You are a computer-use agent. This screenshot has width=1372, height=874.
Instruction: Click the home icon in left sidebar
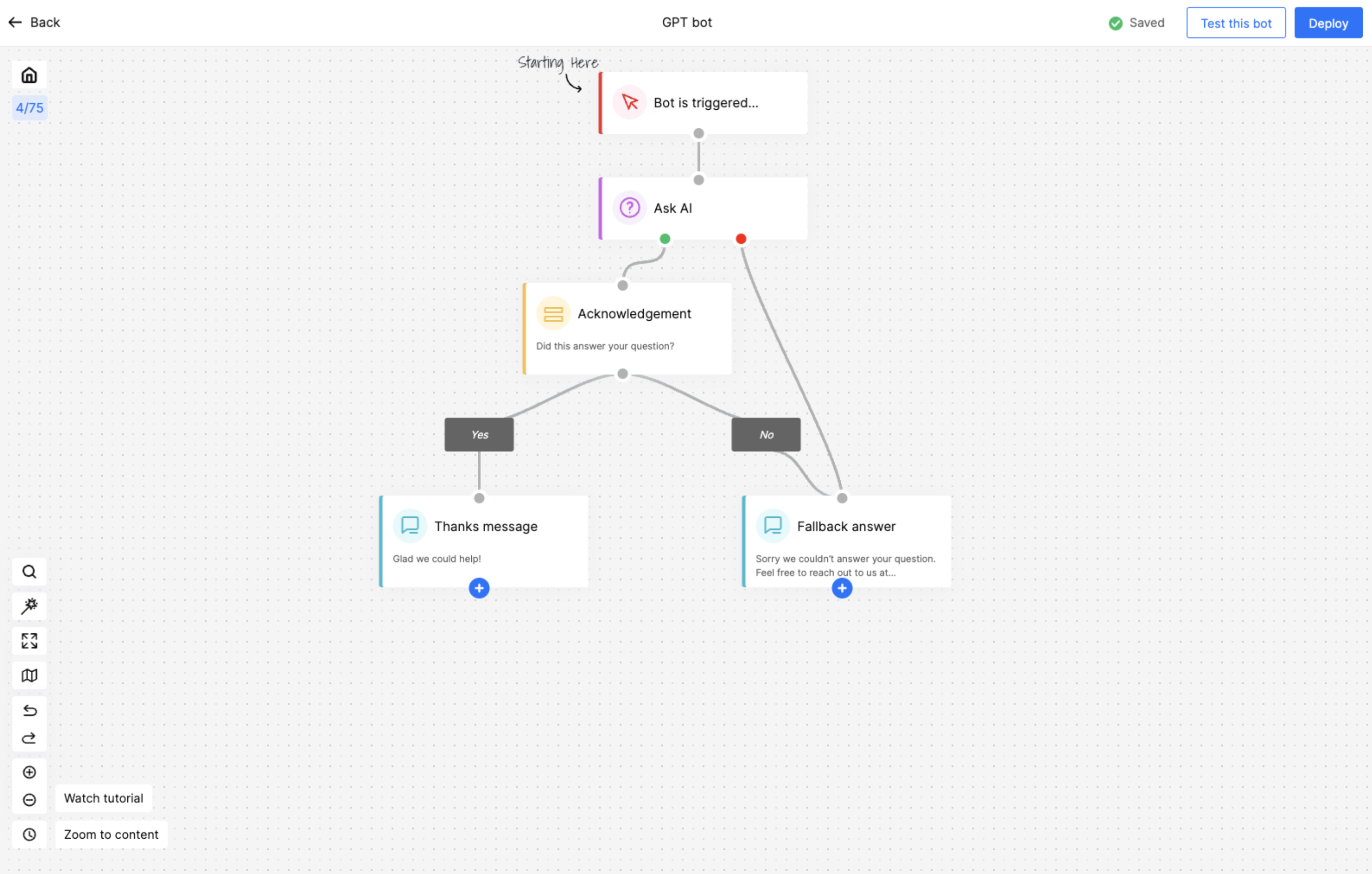tap(29, 75)
